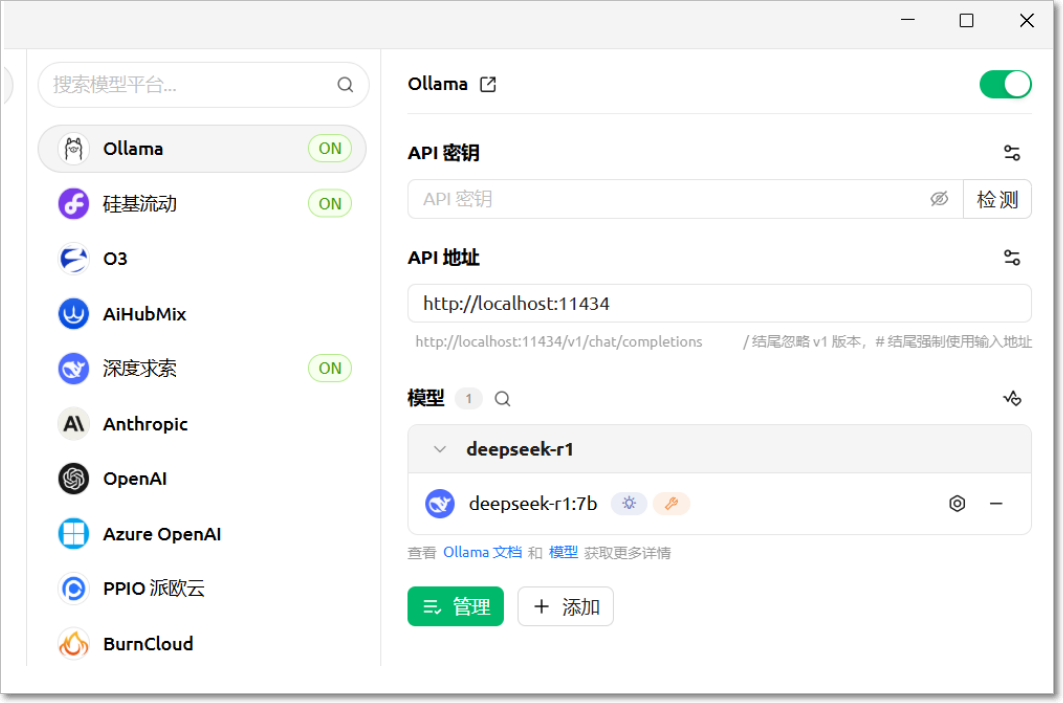The width and height of the screenshot is (1063, 703).
Task: Click the API address field http://localhost:11434
Action: (719, 304)
